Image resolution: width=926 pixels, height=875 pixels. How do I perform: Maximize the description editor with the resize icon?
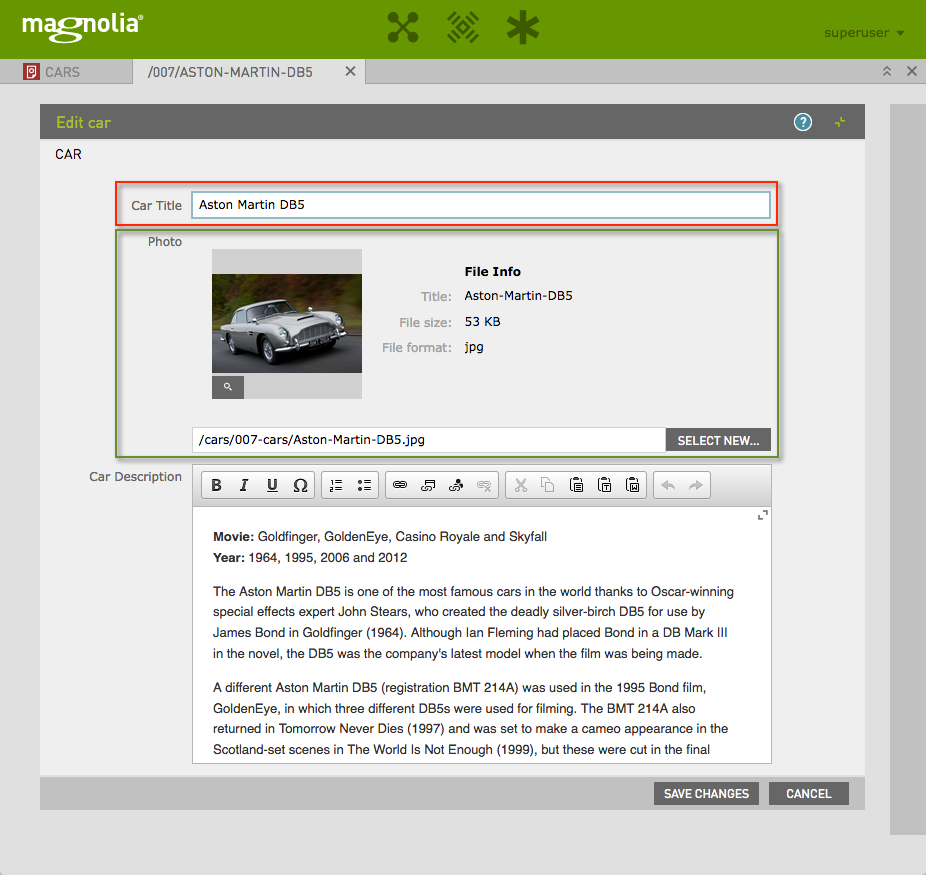click(x=762, y=515)
